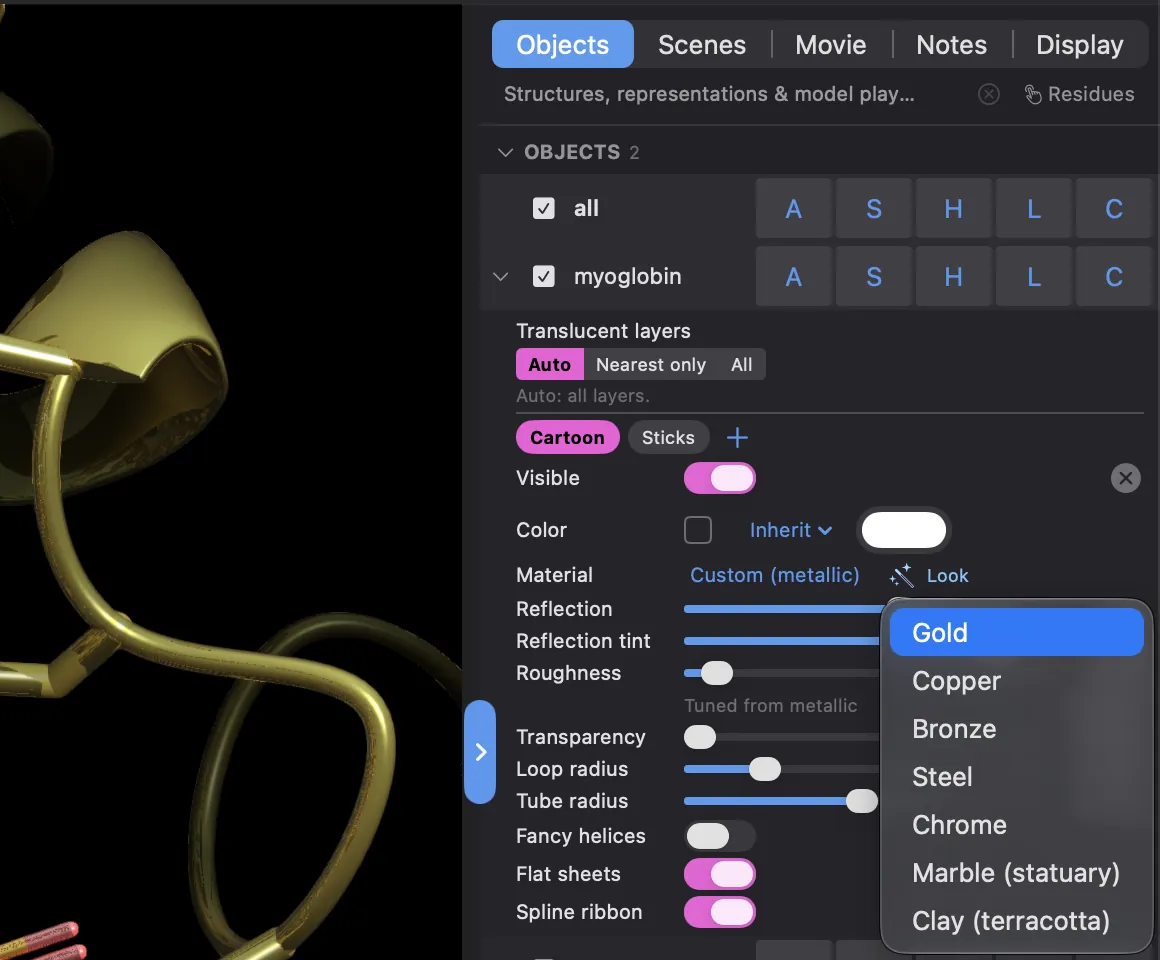
Task: Choose Bronze from the Look menu
Action: pos(1016,729)
